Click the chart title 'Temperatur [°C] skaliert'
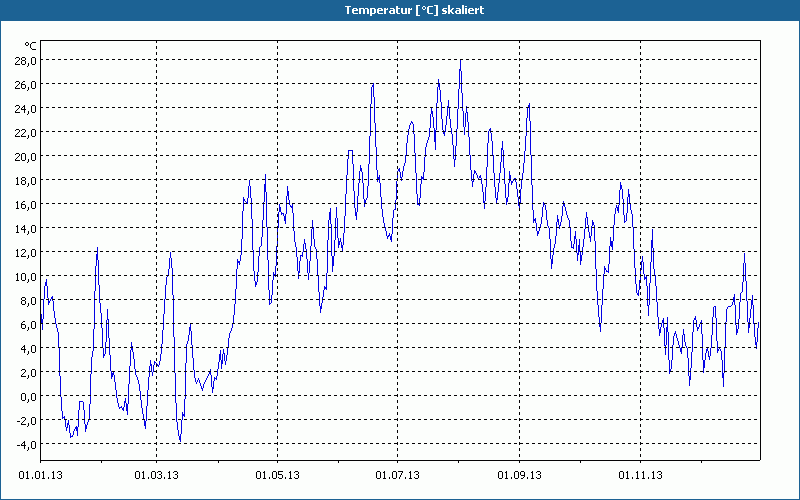The image size is (800, 500). pos(414,10)
